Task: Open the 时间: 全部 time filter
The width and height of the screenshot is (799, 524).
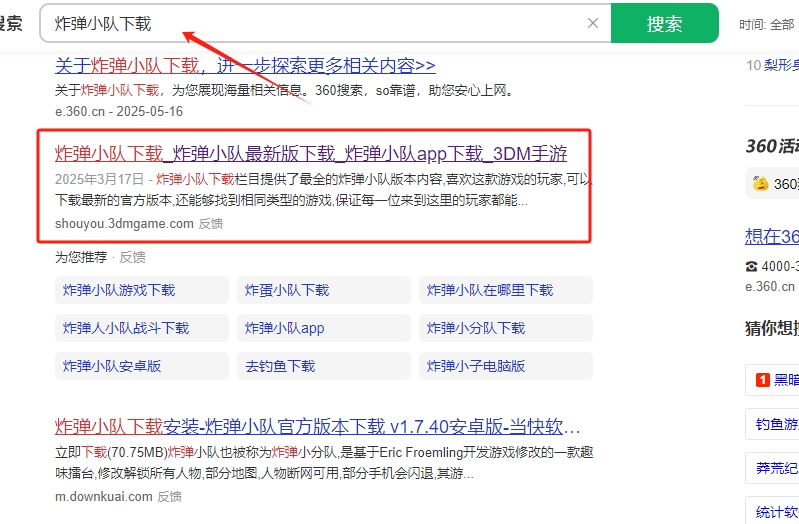Action: [x=768, y=24]
